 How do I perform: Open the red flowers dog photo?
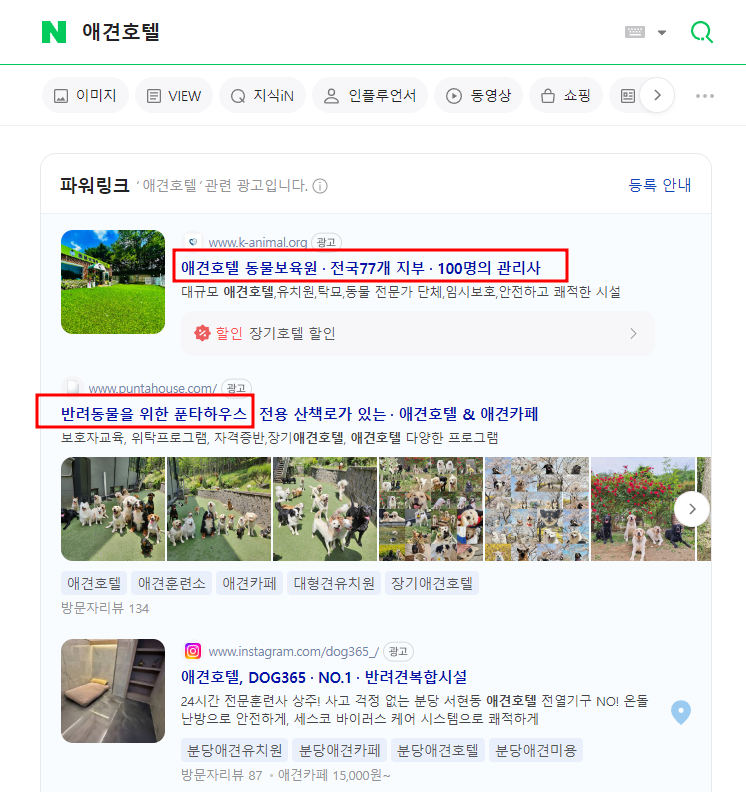tap(643, 509)
